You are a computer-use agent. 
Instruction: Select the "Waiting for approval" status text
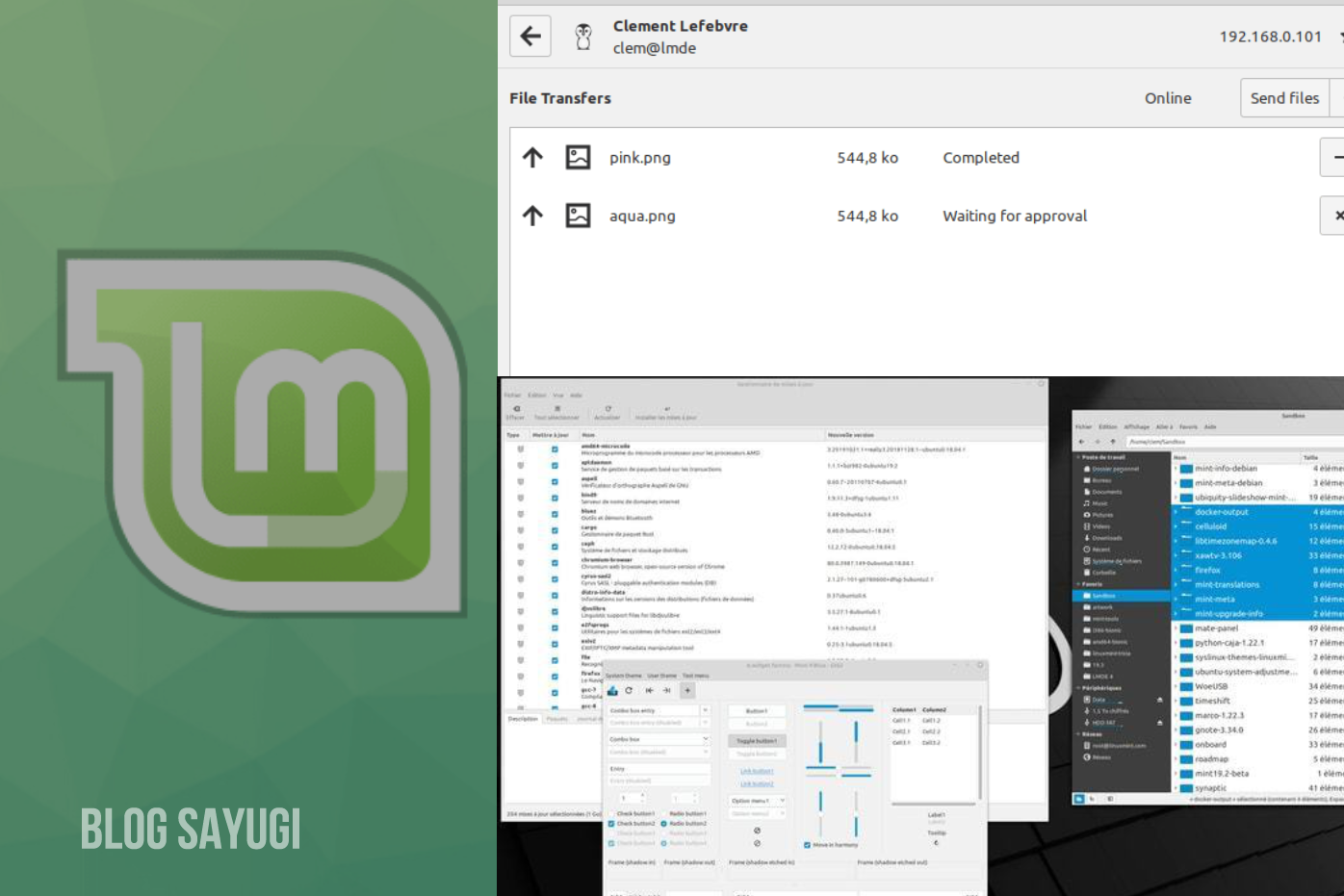(1015, 216)
